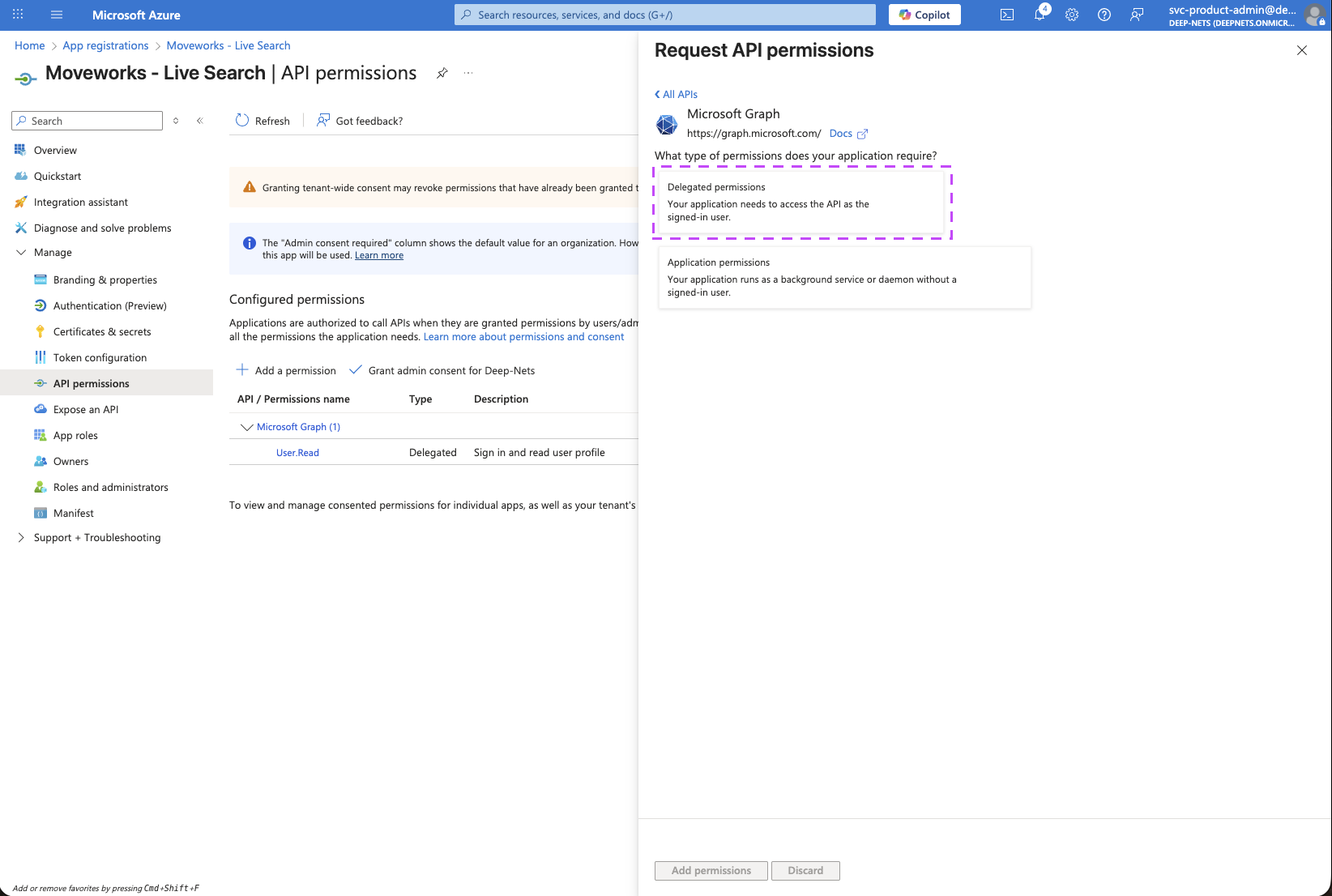Open User.Read permission link

[x=297, y=453]
